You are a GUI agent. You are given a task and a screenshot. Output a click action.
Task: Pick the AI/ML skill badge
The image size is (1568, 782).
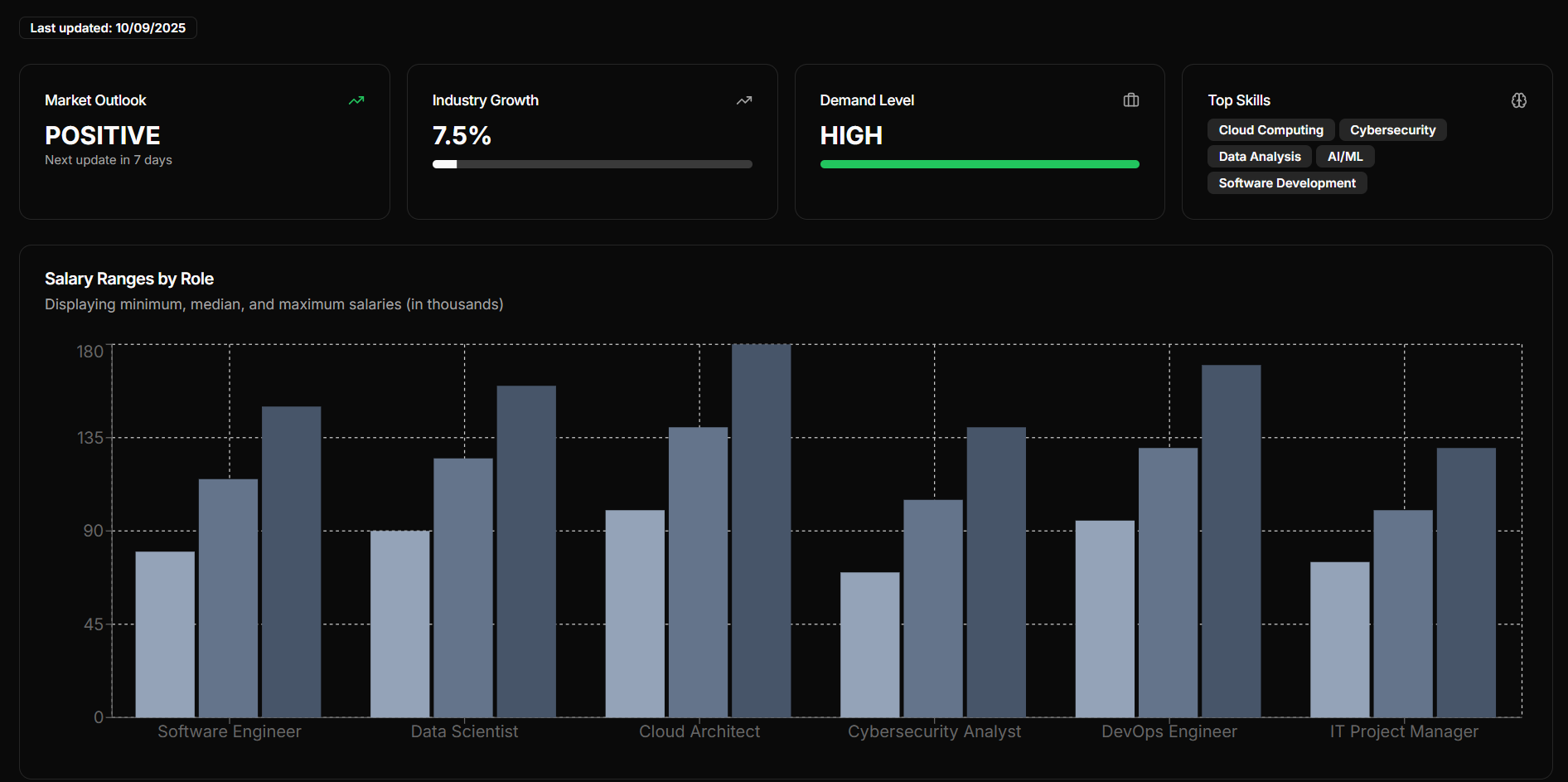1344,157
